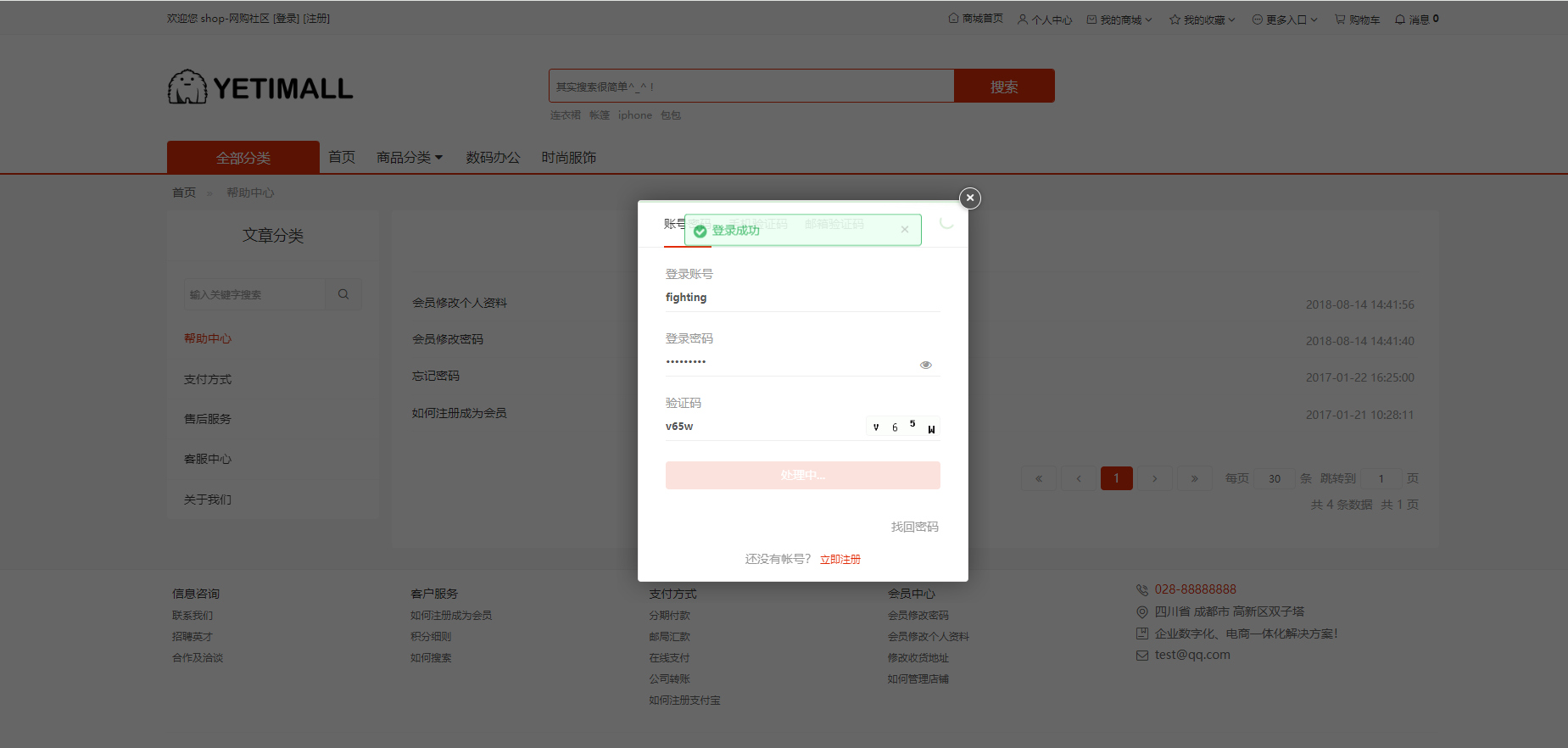Click current page 1 button

1117,478
